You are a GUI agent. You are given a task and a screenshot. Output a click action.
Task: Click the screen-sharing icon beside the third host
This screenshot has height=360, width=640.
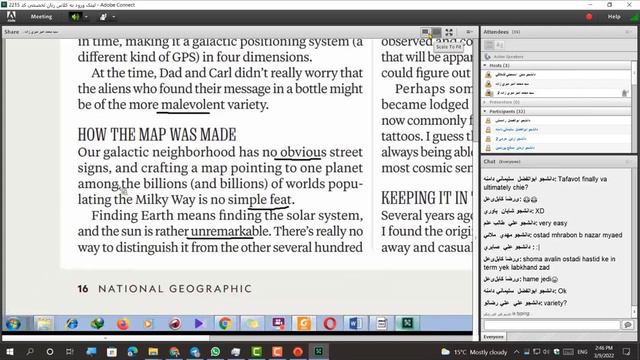tap(624, 93)
